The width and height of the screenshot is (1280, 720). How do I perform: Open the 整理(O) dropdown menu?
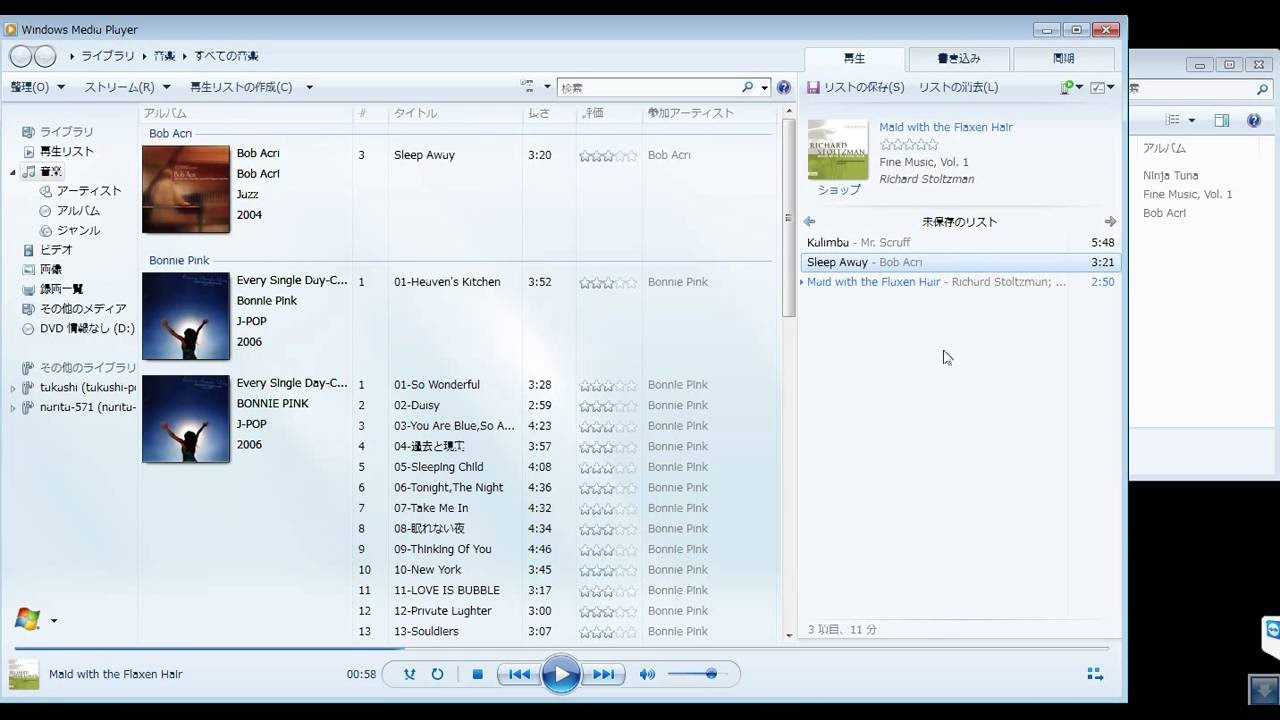coord(38,87)
